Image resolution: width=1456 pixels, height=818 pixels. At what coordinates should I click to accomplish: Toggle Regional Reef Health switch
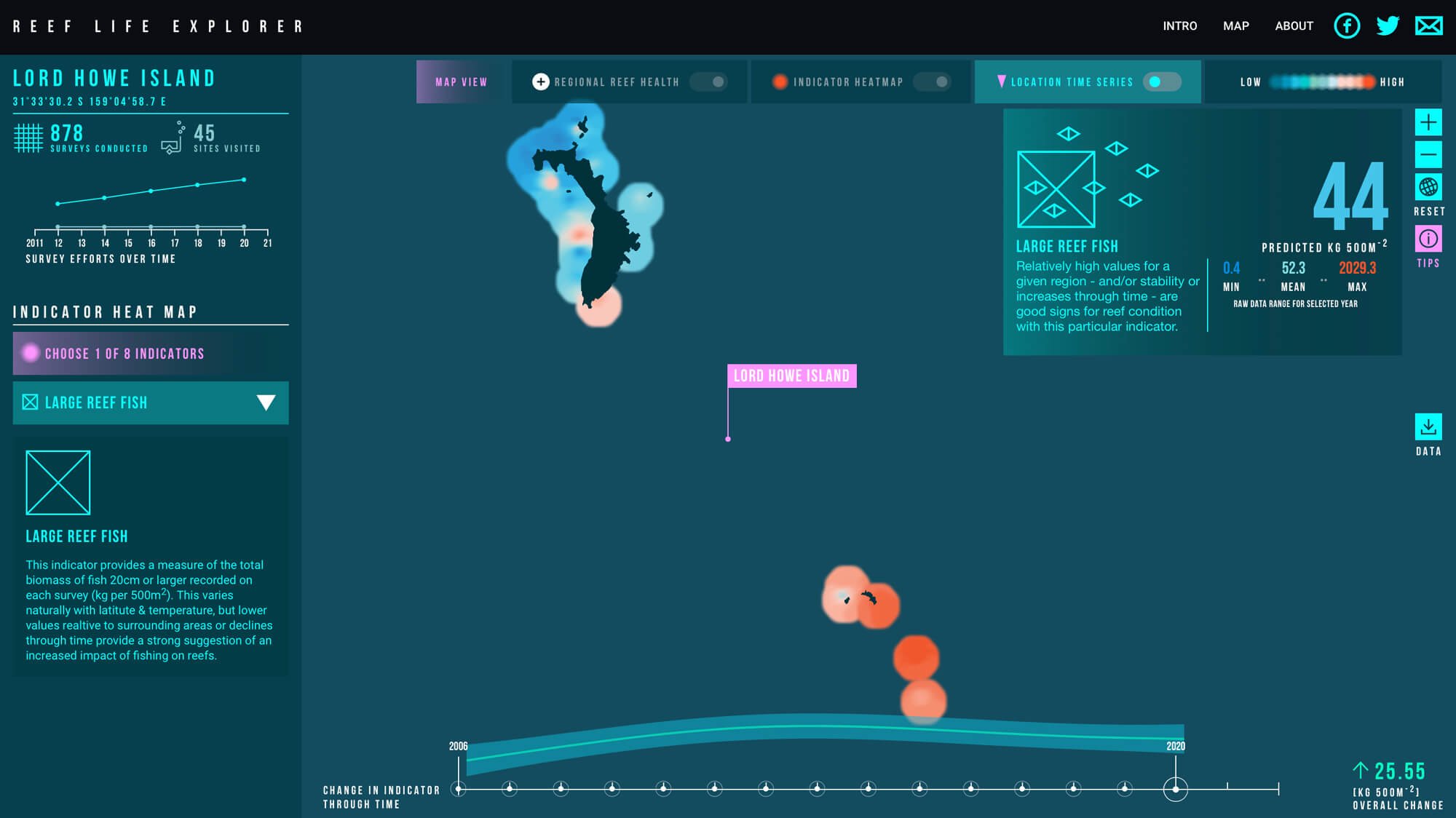[709, 82]
